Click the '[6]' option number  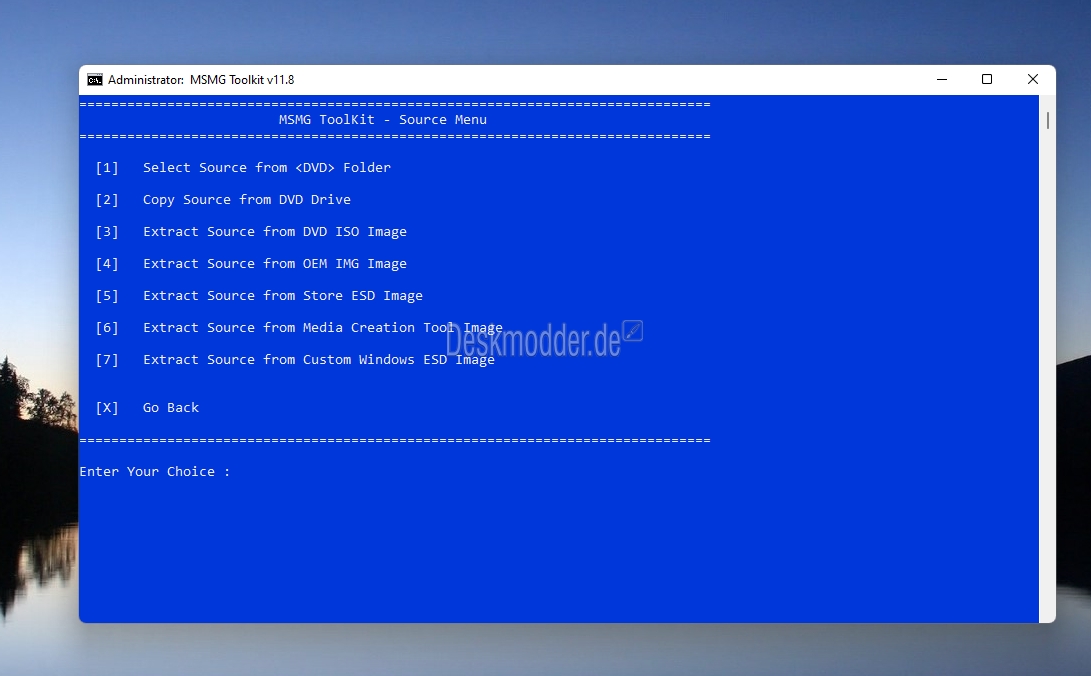106,328
